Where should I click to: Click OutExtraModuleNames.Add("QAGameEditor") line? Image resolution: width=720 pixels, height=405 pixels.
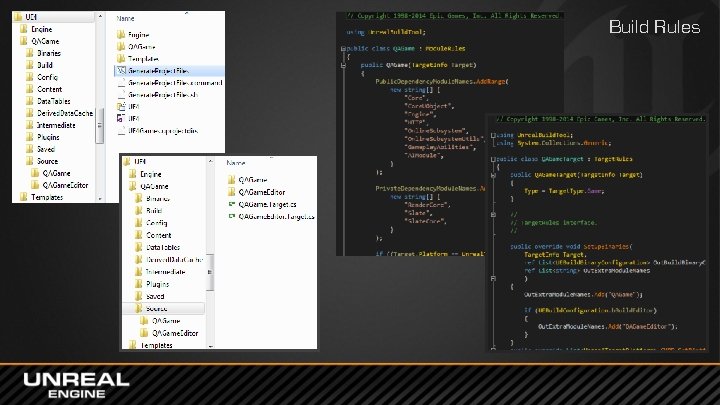(x=608, y=326)
